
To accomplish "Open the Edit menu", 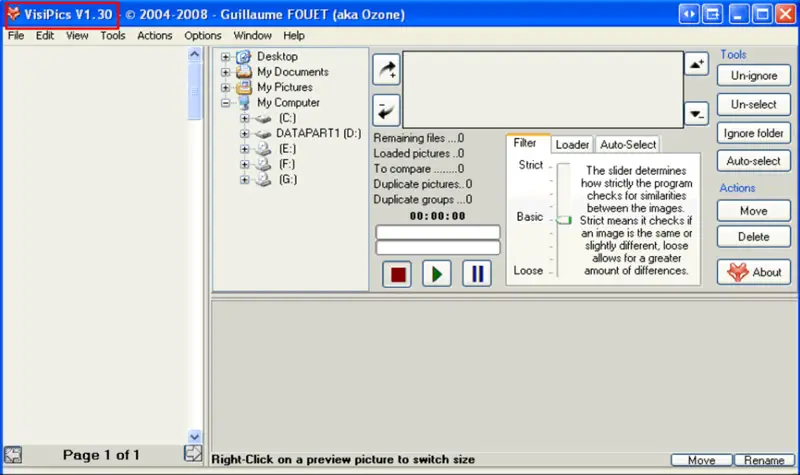I will [x=45, y=36].
